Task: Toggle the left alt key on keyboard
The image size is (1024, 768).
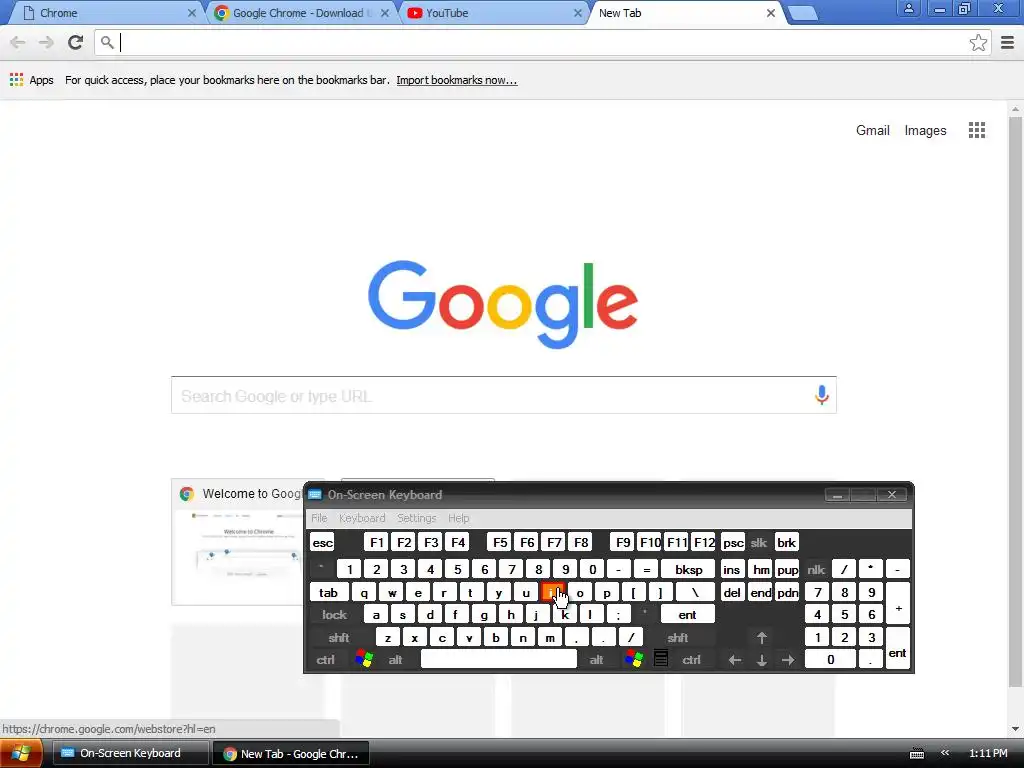Action: pos(395,660)
